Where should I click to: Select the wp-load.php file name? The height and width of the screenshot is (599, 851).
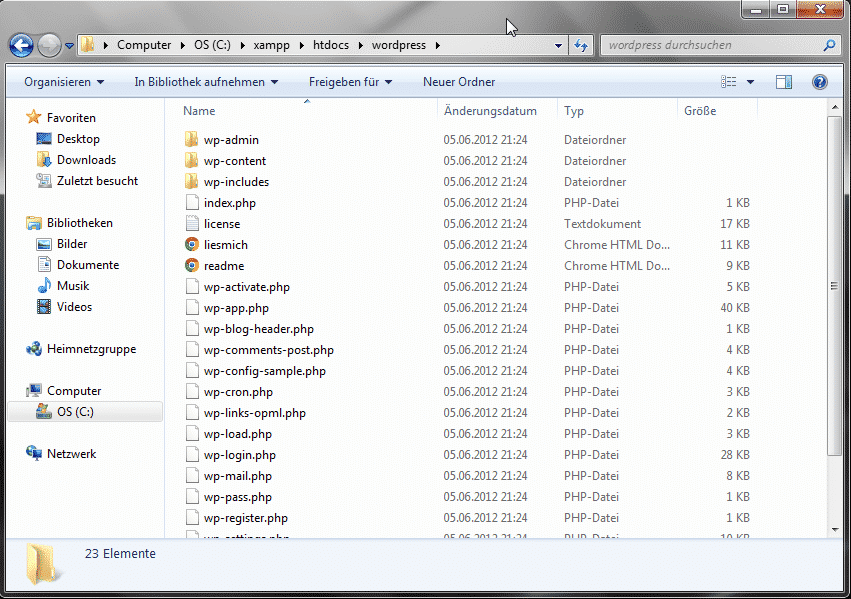238,435
